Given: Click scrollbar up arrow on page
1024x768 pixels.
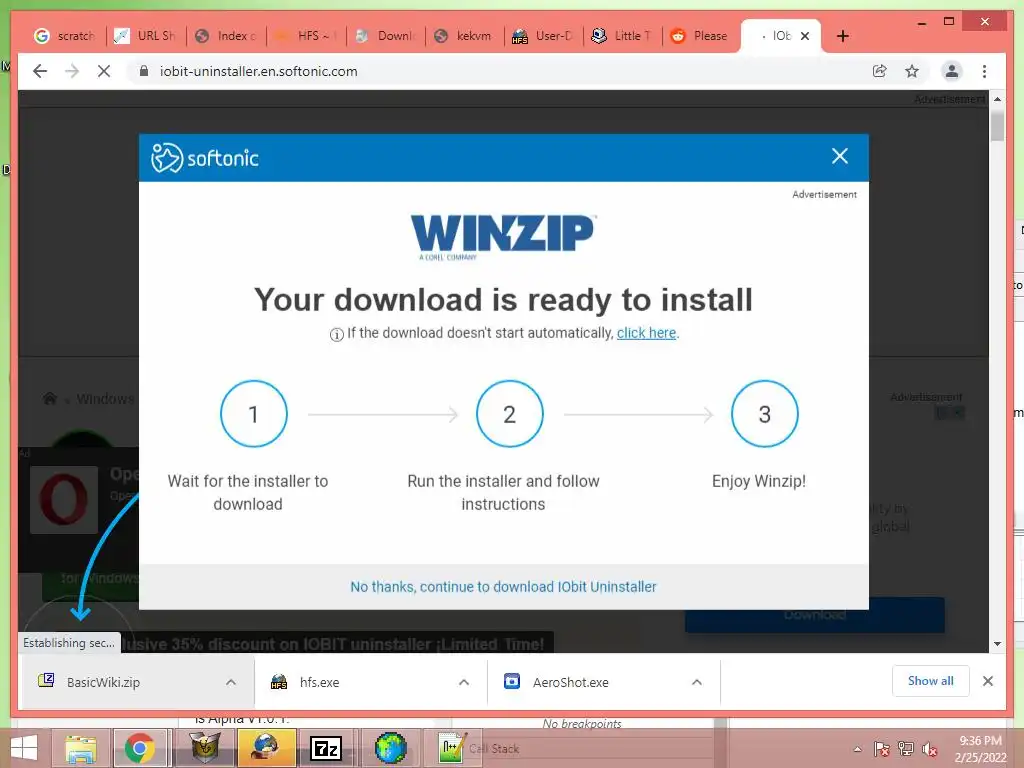Looking at the screenshot, I should coord(997,99).
